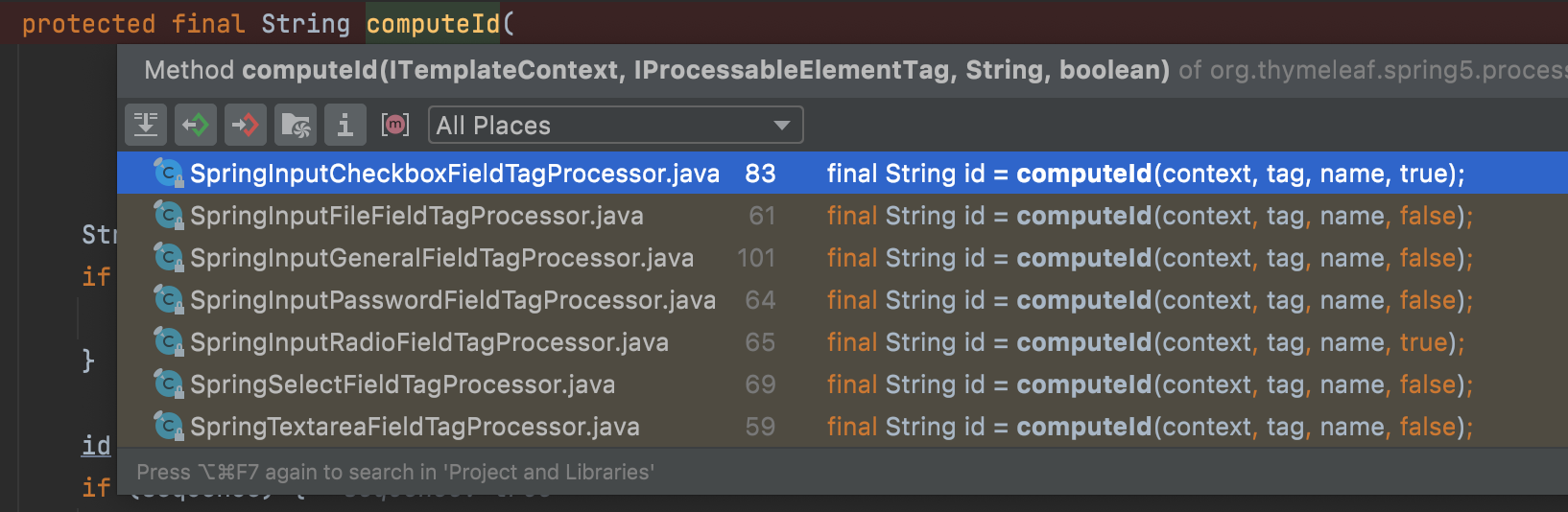Viewport: 1568px width, 512px height.
Task: Toggle the green read access filter
Action: [196, 125]
